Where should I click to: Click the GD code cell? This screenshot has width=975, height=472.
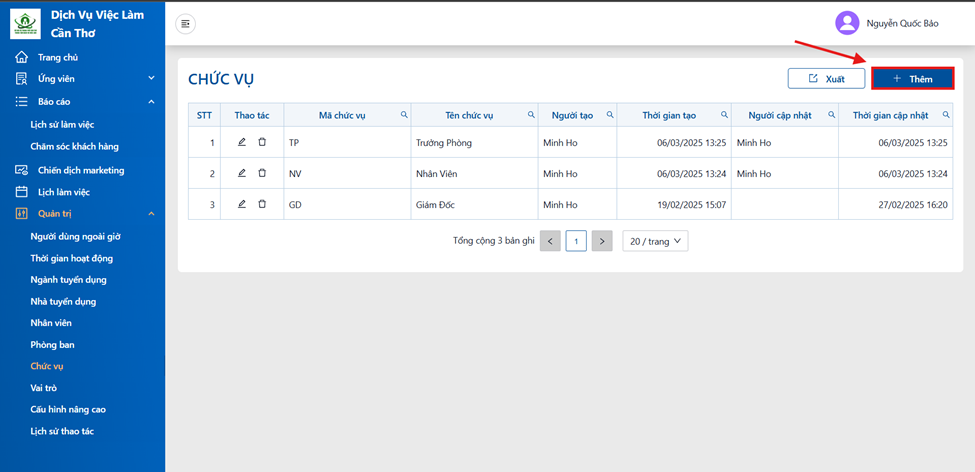[x=347, y=204]
